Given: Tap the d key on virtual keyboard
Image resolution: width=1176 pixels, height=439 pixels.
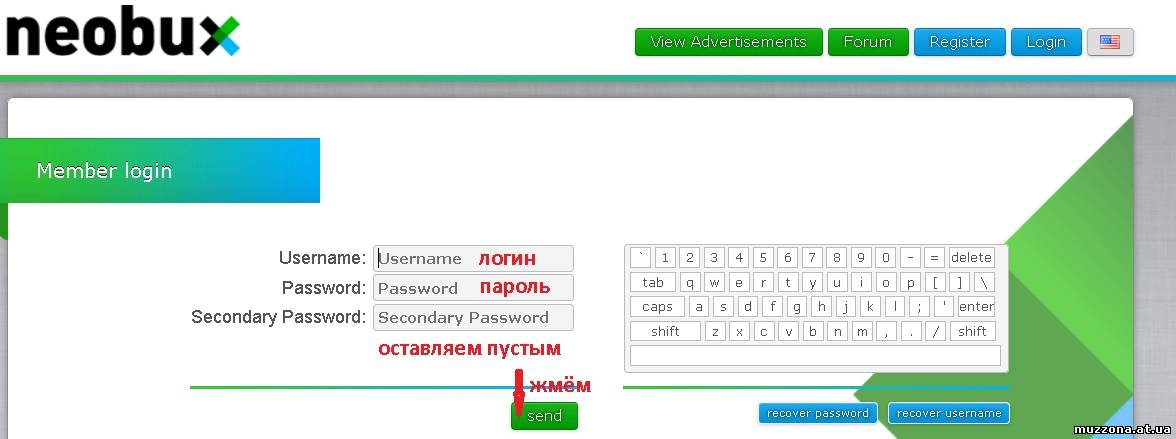Looking at the screenshot, I should pyautogui.click(x=748, y=307).
